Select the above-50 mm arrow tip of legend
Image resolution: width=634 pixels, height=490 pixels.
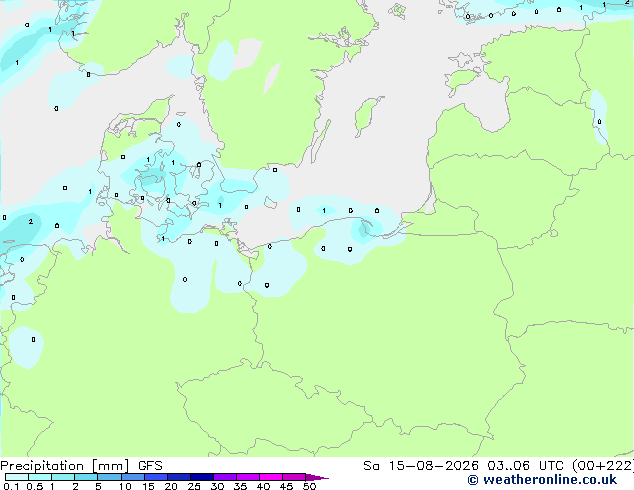pos(316,478)
